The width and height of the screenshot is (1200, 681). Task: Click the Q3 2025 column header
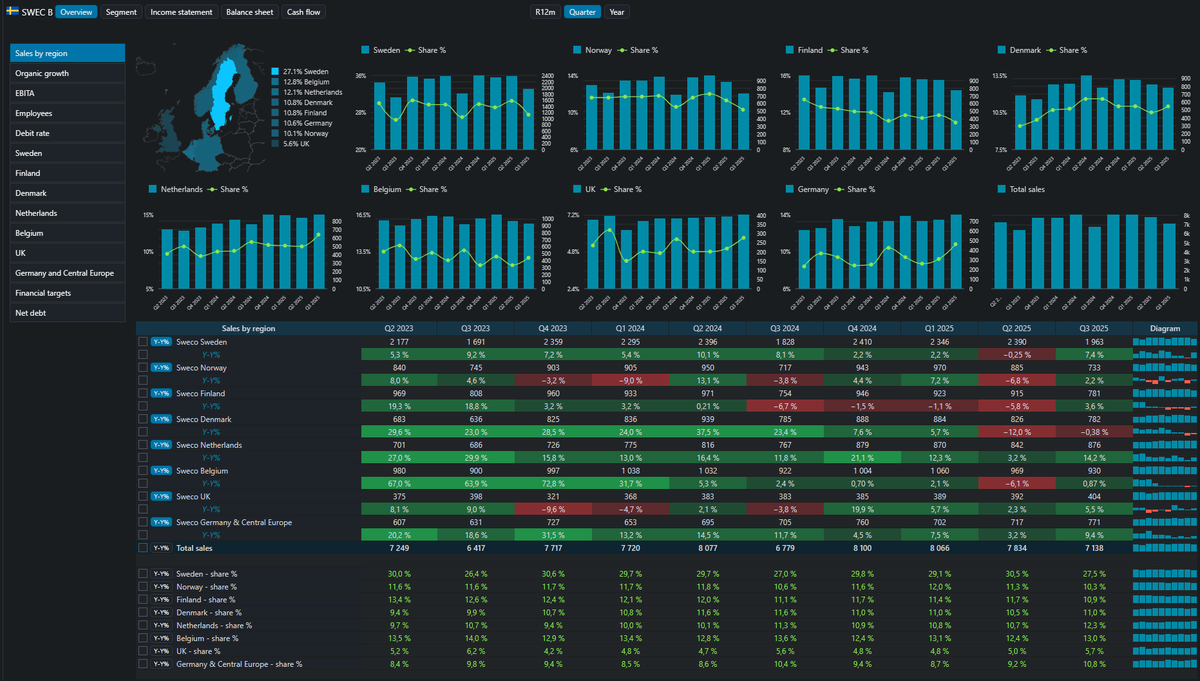click(x=1094, y=328)
